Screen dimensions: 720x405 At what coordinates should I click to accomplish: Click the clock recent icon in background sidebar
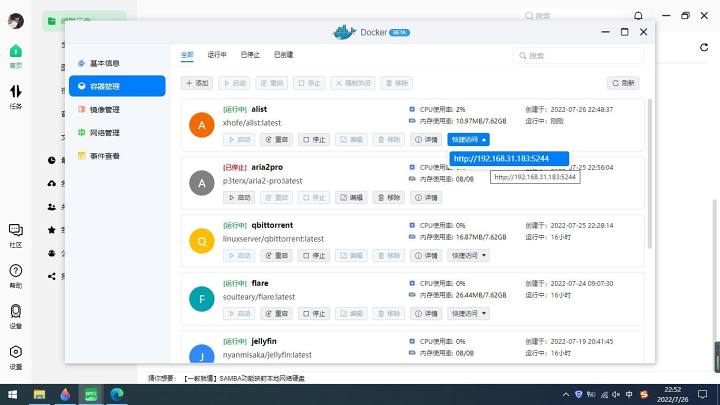52,160
